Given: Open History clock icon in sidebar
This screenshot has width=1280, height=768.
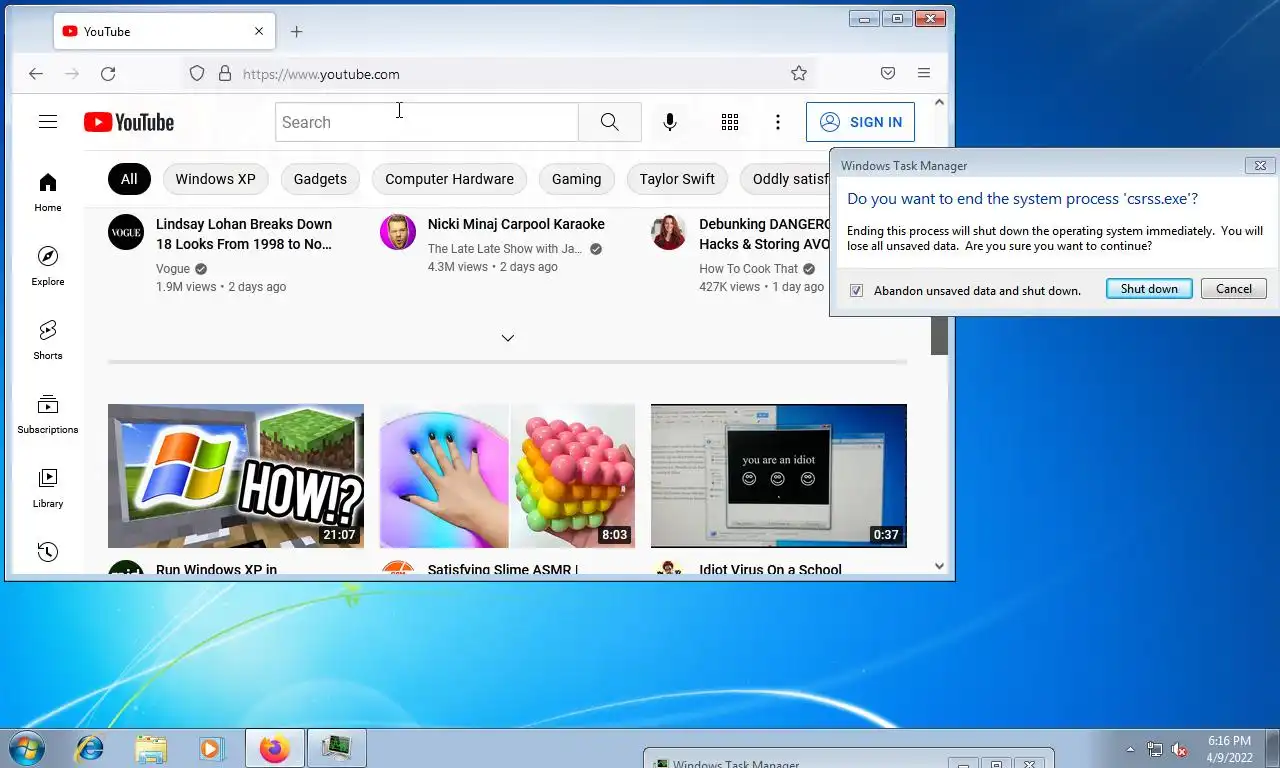Looking at the screenshot, I should 48,552.
